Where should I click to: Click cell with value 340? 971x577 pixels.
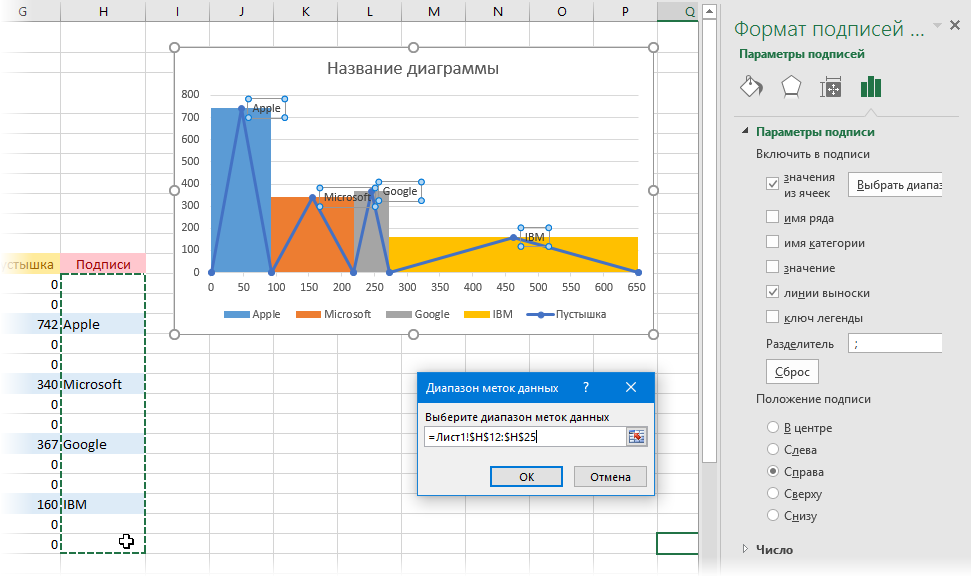coord(32,384)
